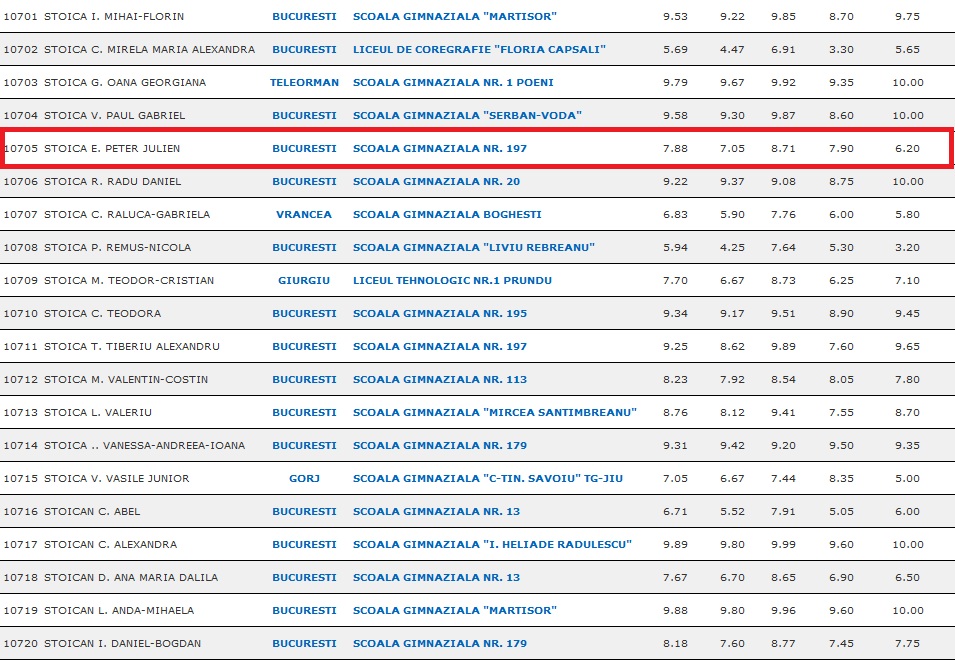Open the SCOALA GIMNAZIALA NR. 20 link
955x660 pixels.
coord(436,182)
